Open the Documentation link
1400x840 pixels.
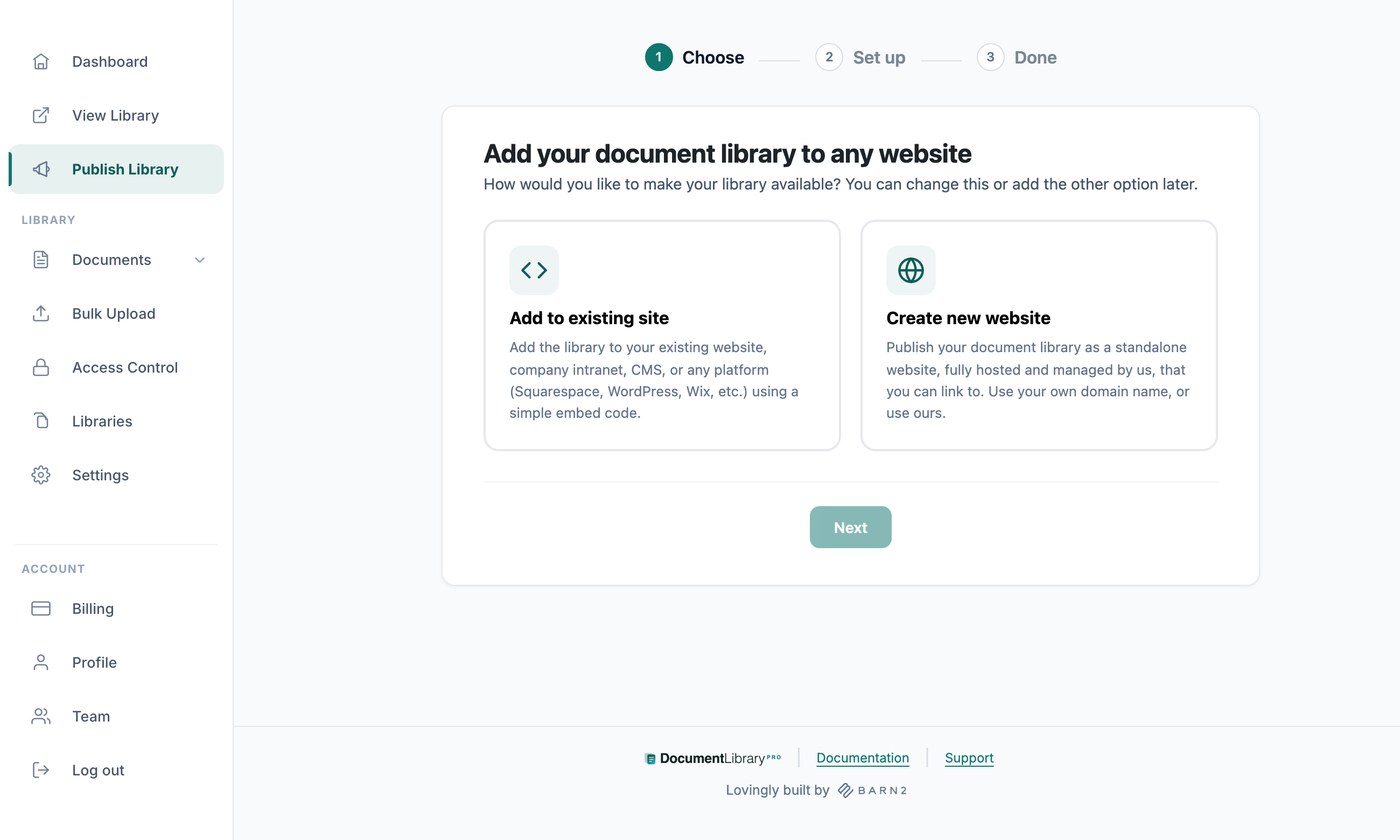[863, 758]
